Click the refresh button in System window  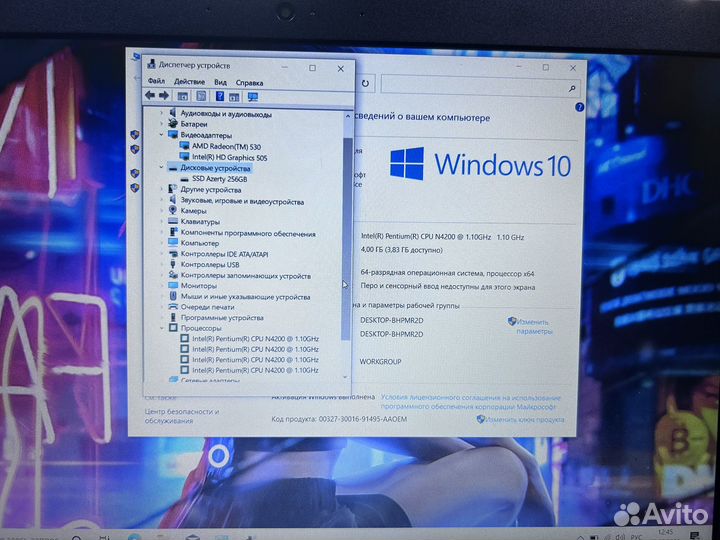365,84
